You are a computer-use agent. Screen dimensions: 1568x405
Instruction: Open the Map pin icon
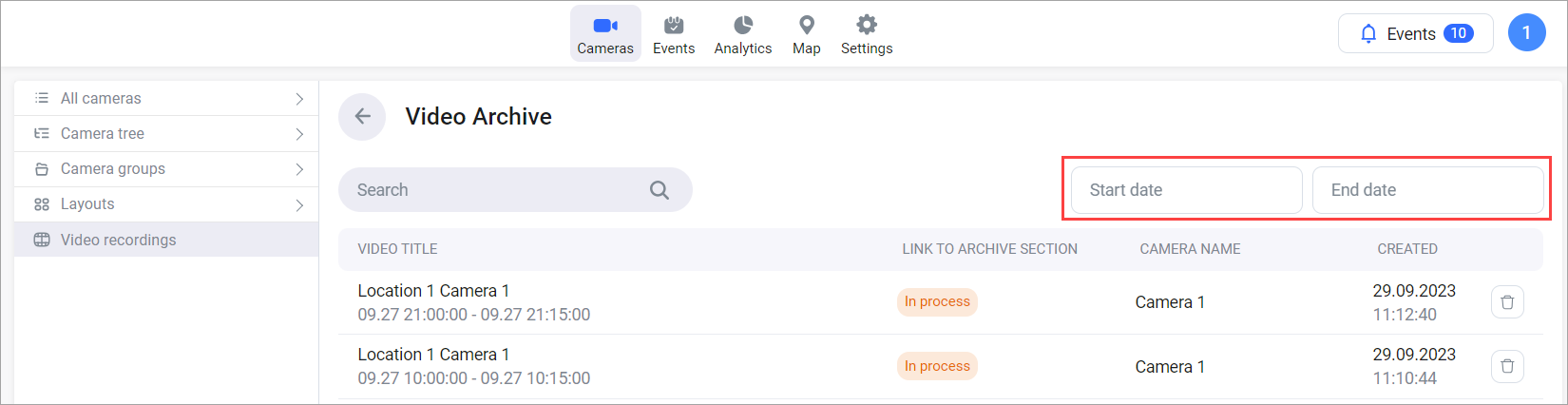(807, 26)
